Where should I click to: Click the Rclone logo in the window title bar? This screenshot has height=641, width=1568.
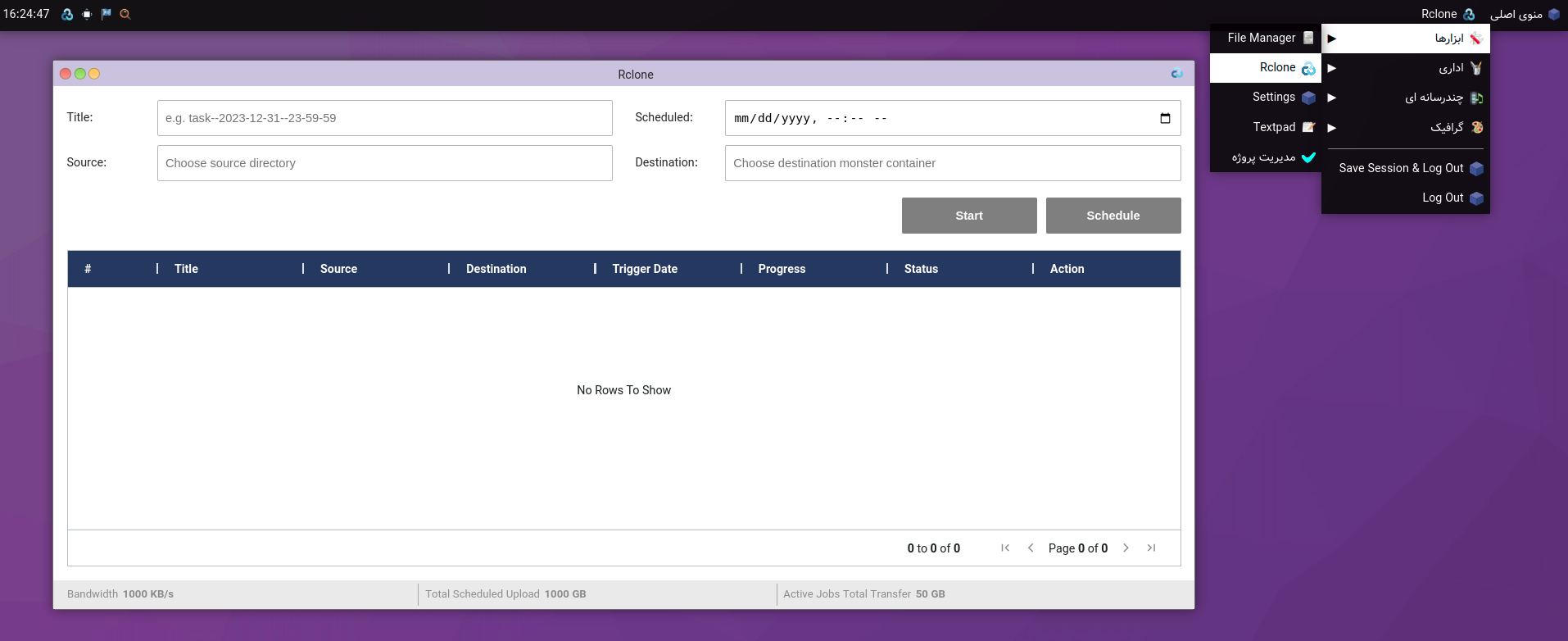click(1177, 74)
